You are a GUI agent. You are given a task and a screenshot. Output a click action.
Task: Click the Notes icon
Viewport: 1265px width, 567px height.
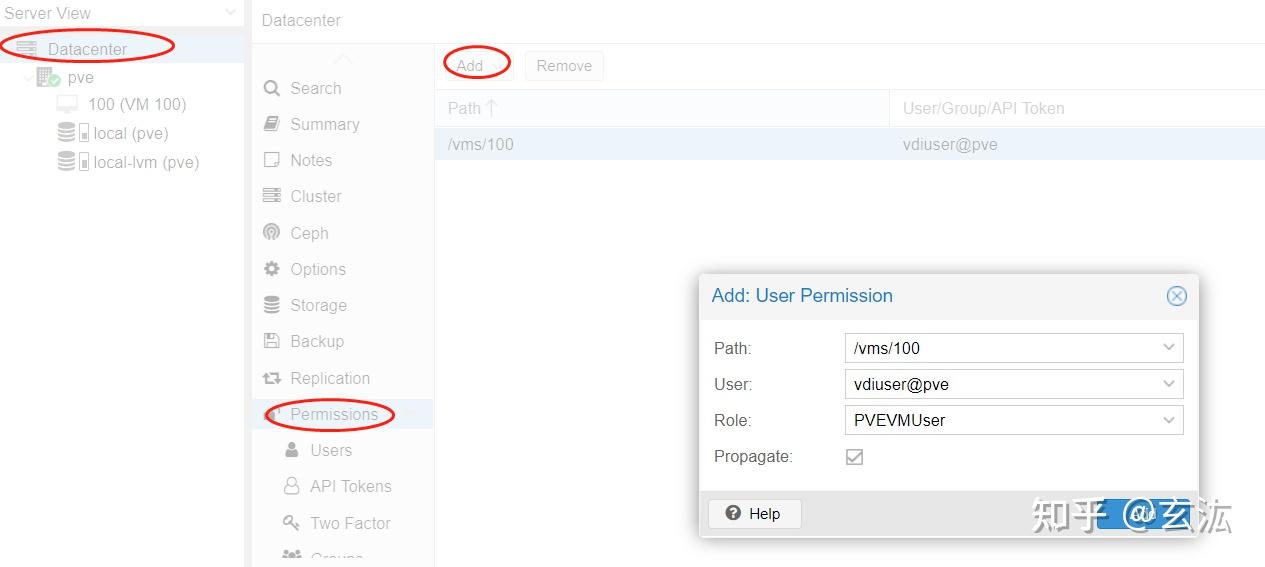click(271, 160)
